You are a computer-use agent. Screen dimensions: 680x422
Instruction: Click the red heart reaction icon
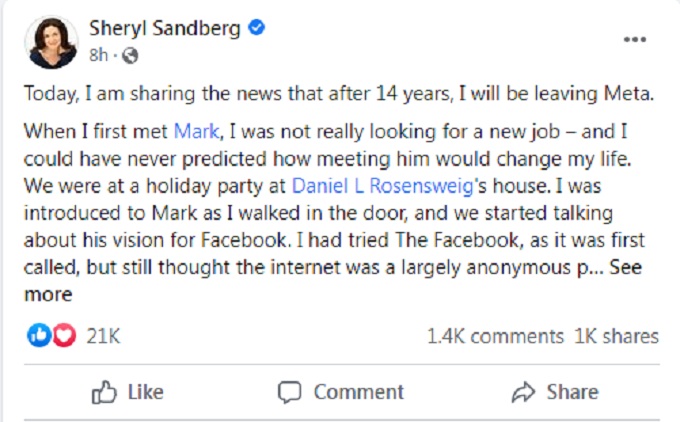pos(64,335)
